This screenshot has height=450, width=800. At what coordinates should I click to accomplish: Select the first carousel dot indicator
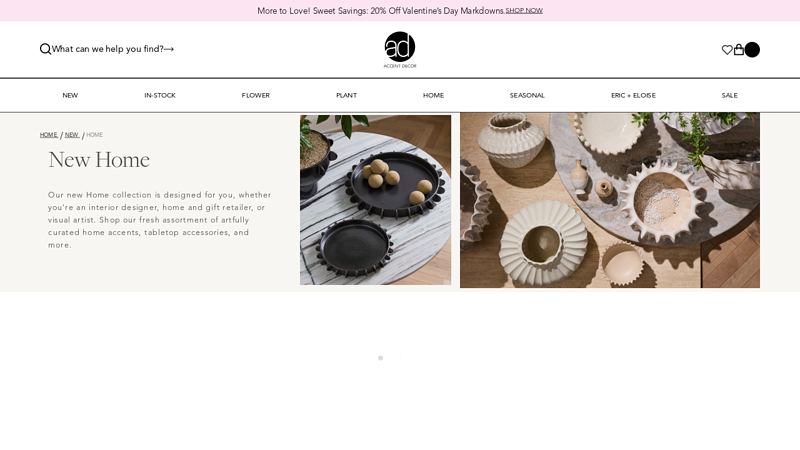click(x=380, y=358)
